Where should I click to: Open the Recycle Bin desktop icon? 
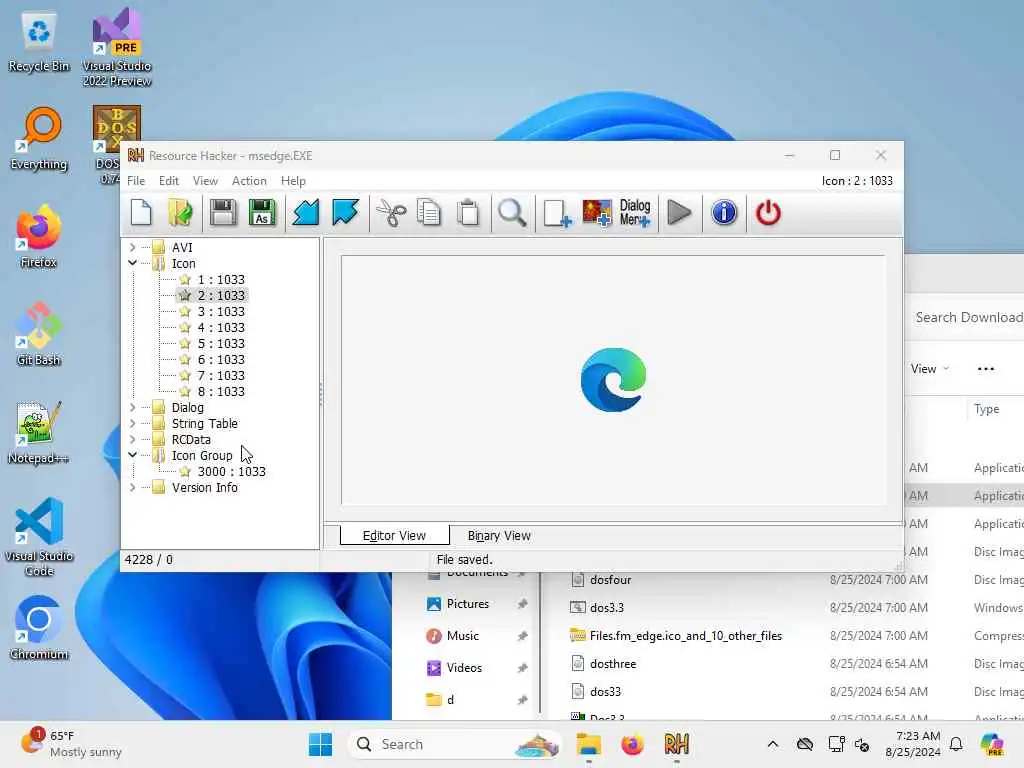pyautogui.click(x=39, y=42)
